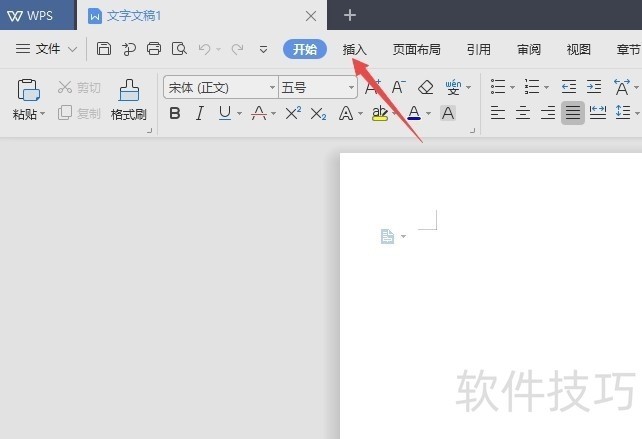The image size is (642, 439).
Task: Open Print Preview icon
Action: [179, 49]
